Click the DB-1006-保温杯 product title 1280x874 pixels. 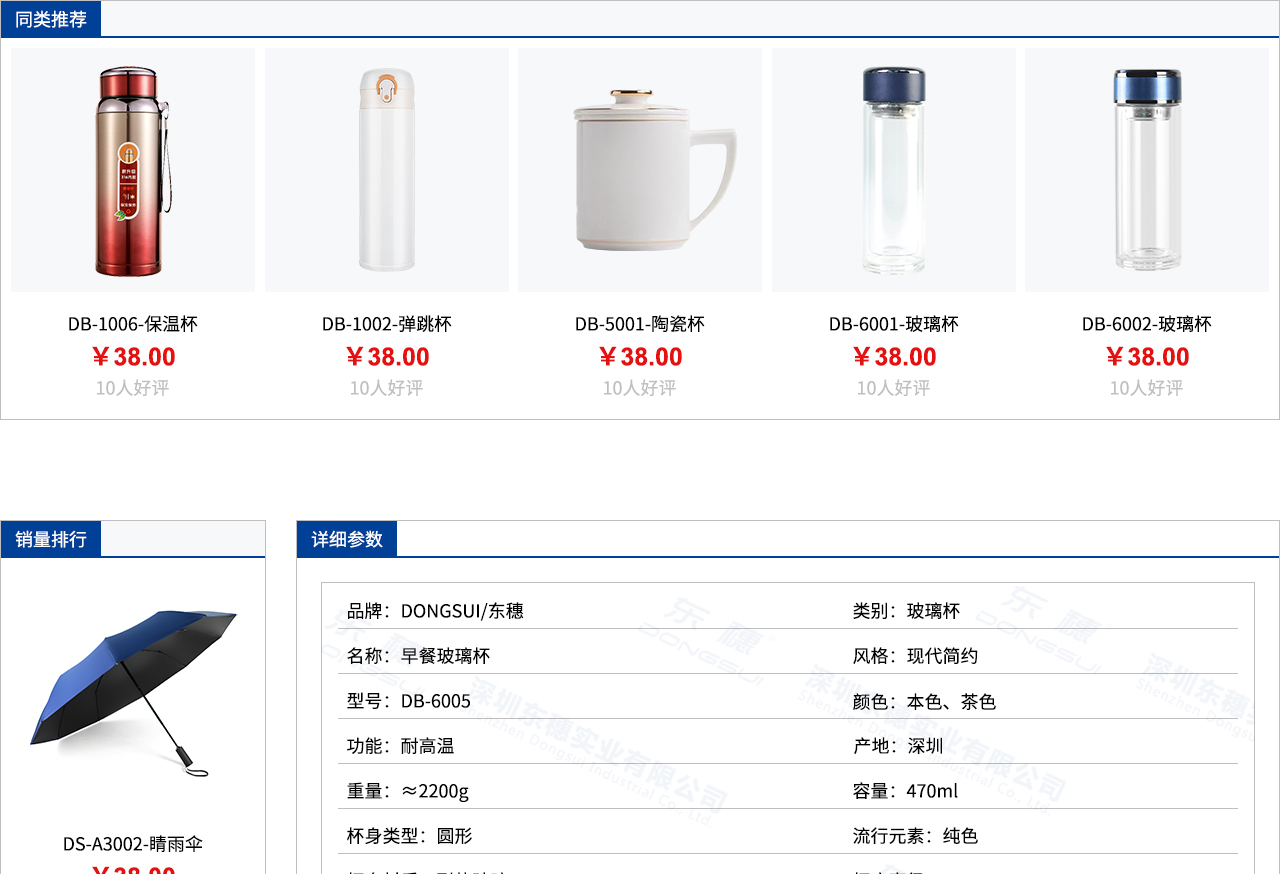pyautogui.click(x=133, y=324)
